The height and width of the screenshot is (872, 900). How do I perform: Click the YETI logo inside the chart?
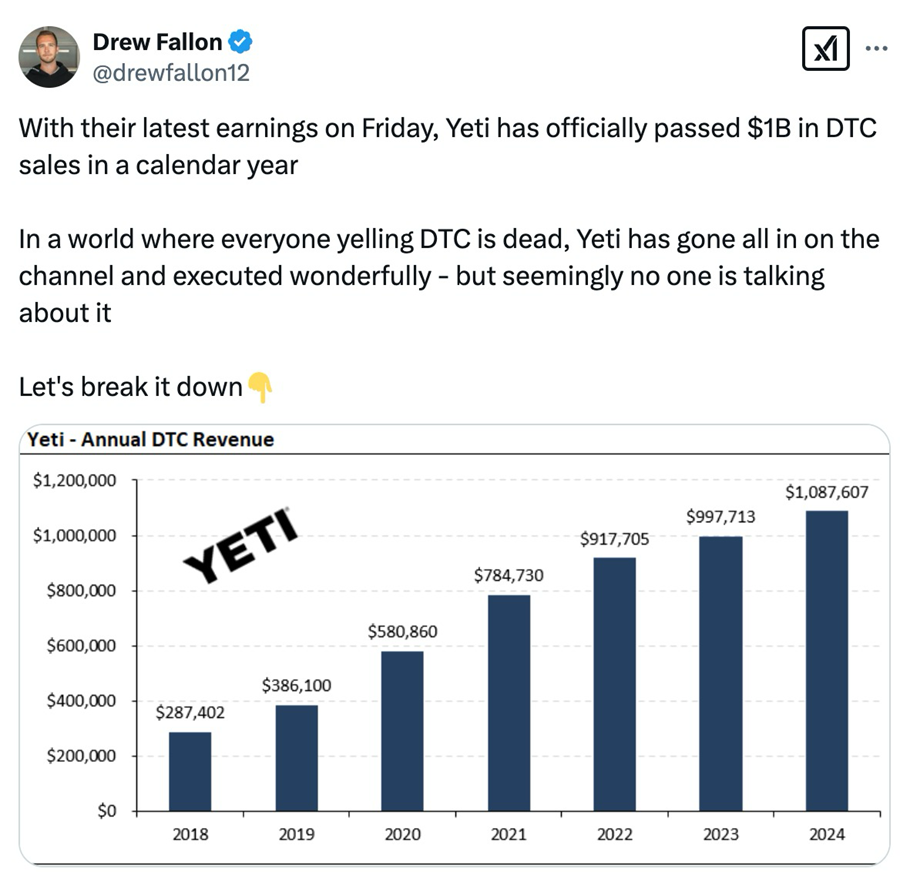pyautogui.click(x=239, y=543)
